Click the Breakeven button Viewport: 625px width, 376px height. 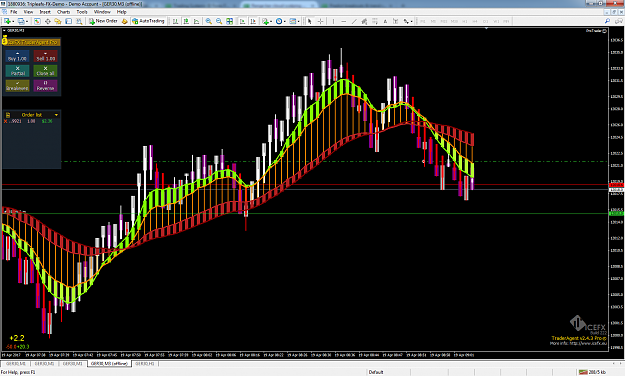pos(17,86)
